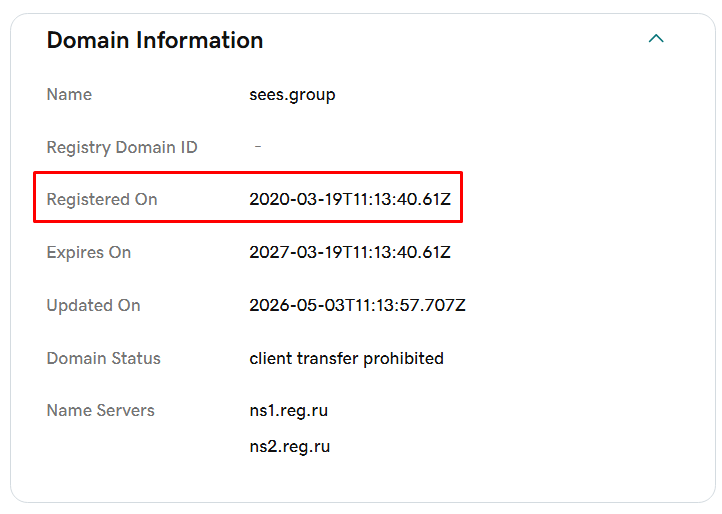Select the Domain Status label
The width and height of the screenshot is (722, 514).
click(x=104, y=358)
